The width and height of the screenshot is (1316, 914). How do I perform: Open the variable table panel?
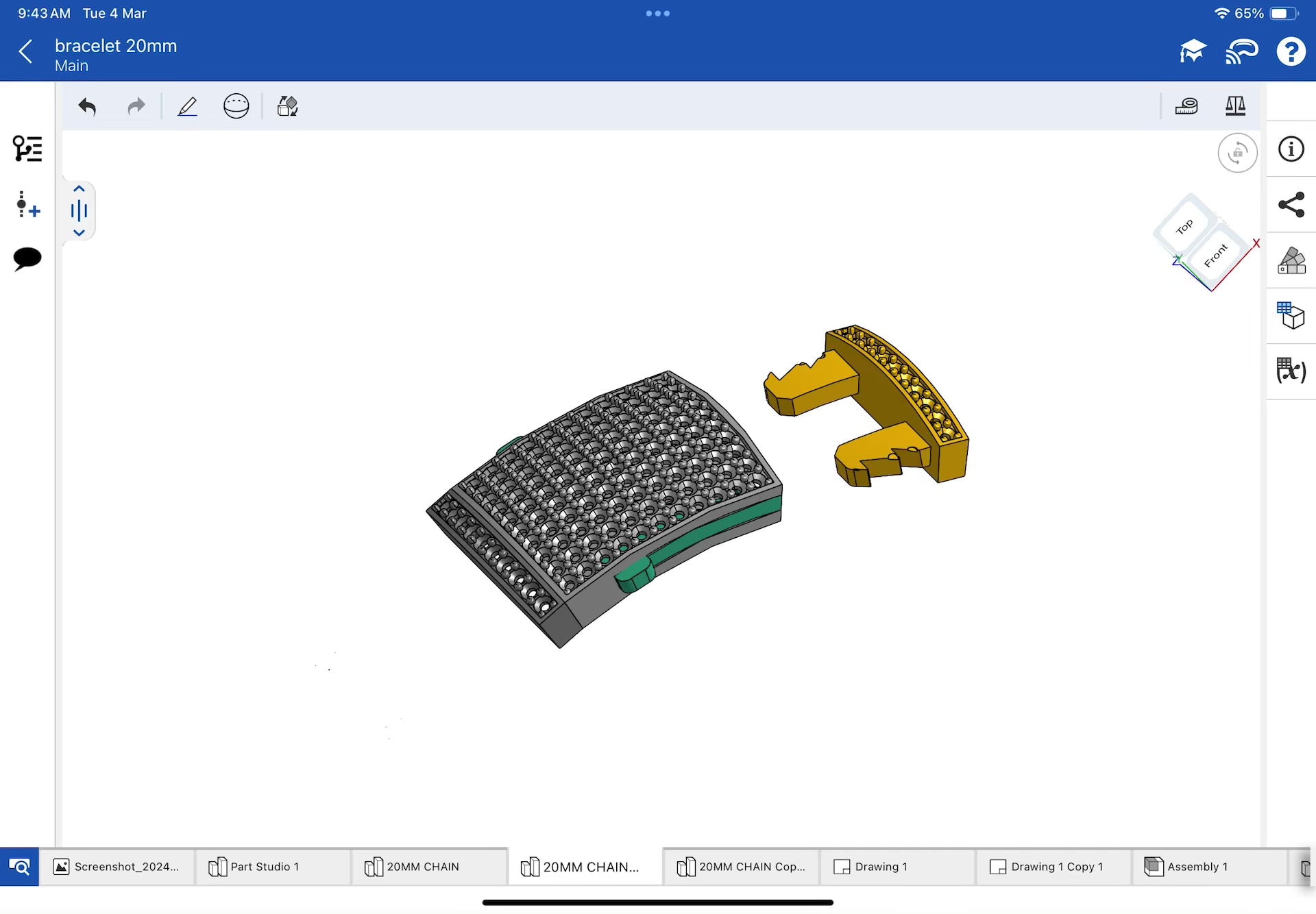tap(1291, 371)
